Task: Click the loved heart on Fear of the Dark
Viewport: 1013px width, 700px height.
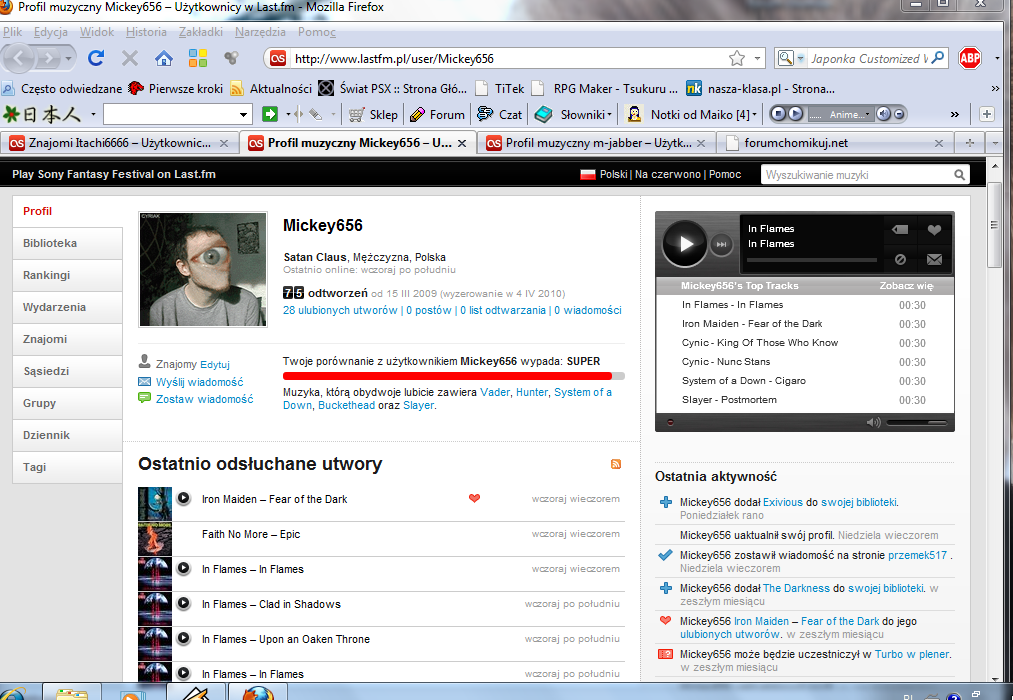Action: [x=474, y=499]
